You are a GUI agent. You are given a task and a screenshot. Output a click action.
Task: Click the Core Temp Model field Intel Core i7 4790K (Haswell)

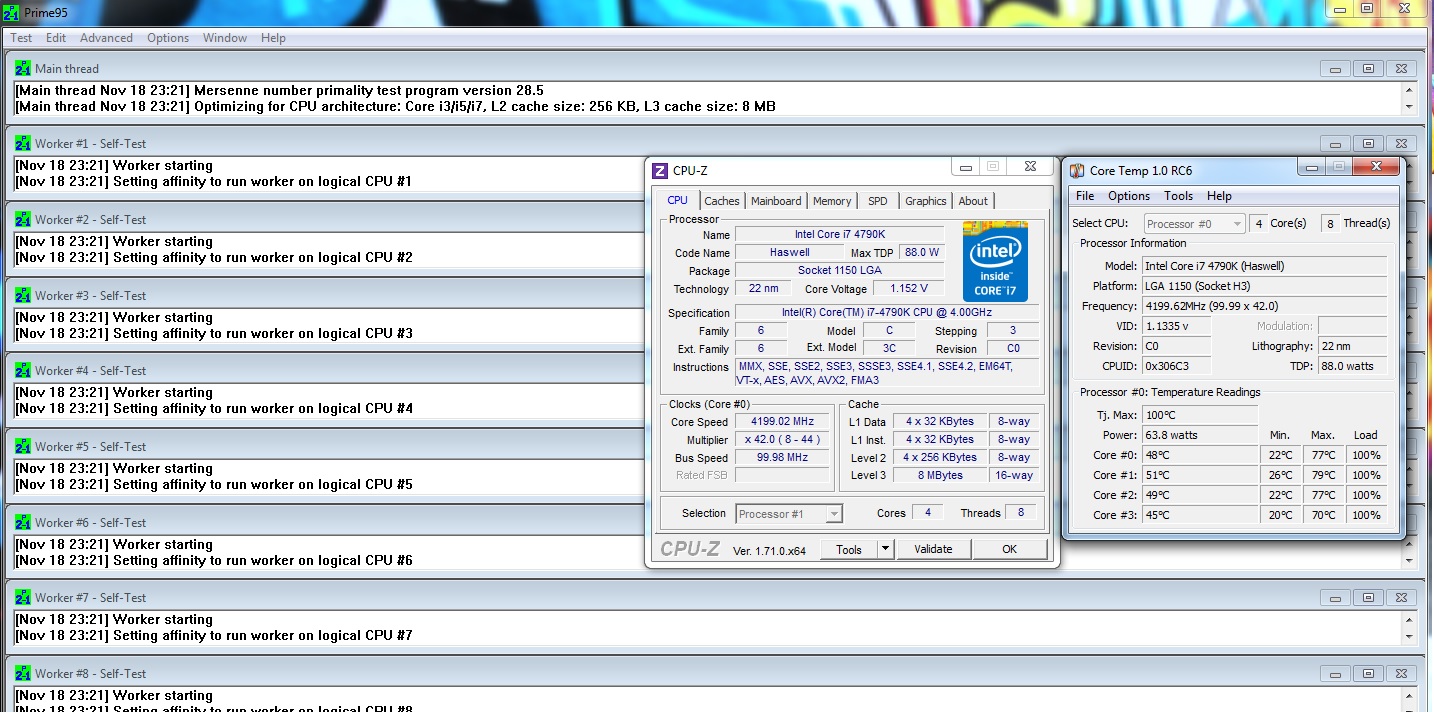tap(1264, 266)
